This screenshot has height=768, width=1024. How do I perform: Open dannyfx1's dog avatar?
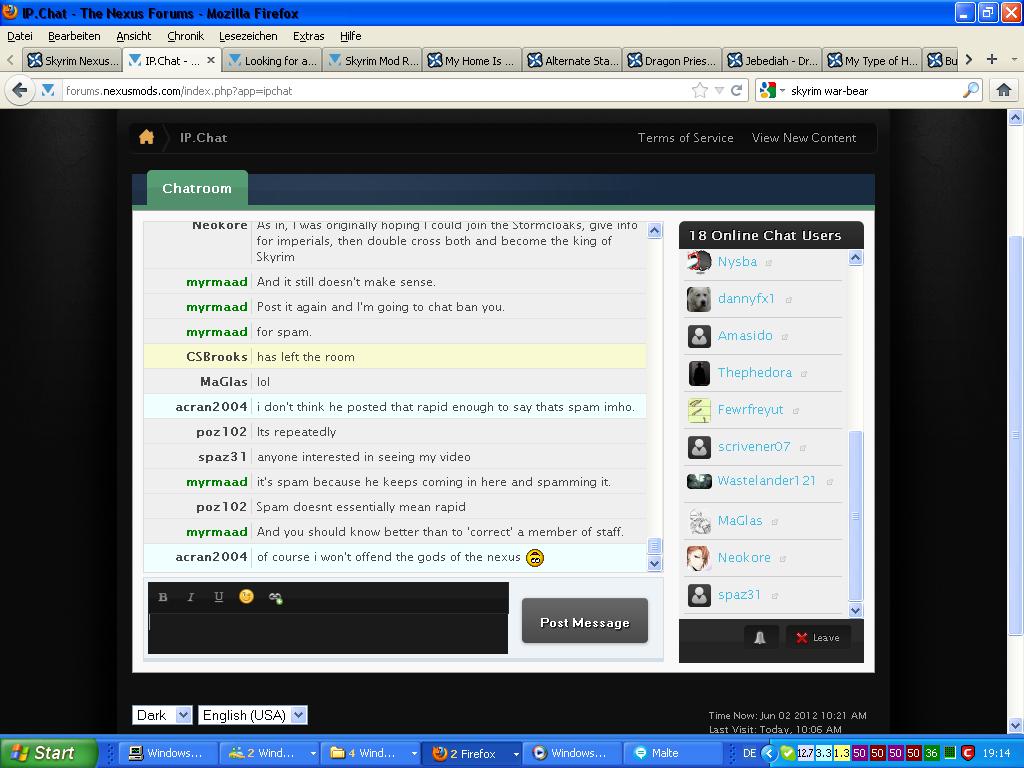point(699,299)
